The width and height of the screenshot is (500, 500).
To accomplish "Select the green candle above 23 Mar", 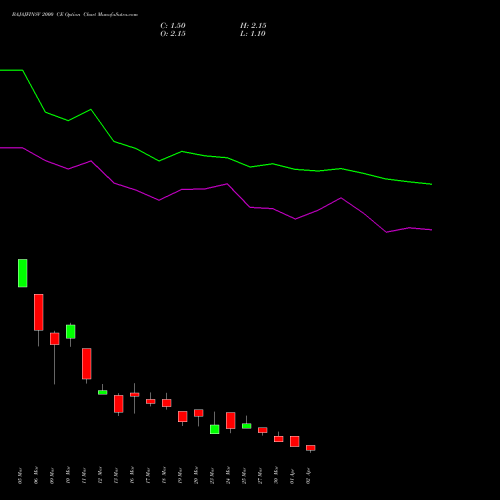I will tap(215, 429).
